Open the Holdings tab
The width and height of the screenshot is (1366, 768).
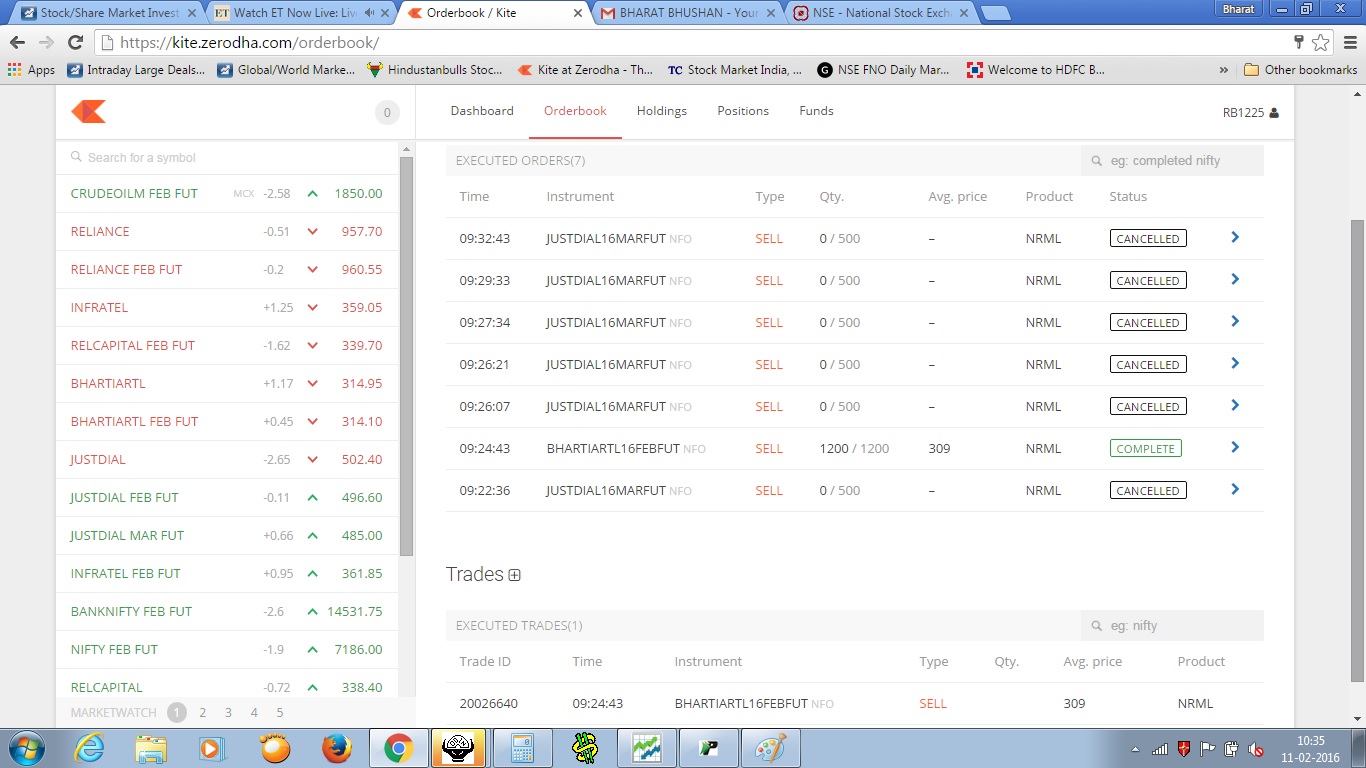(662, 111)
